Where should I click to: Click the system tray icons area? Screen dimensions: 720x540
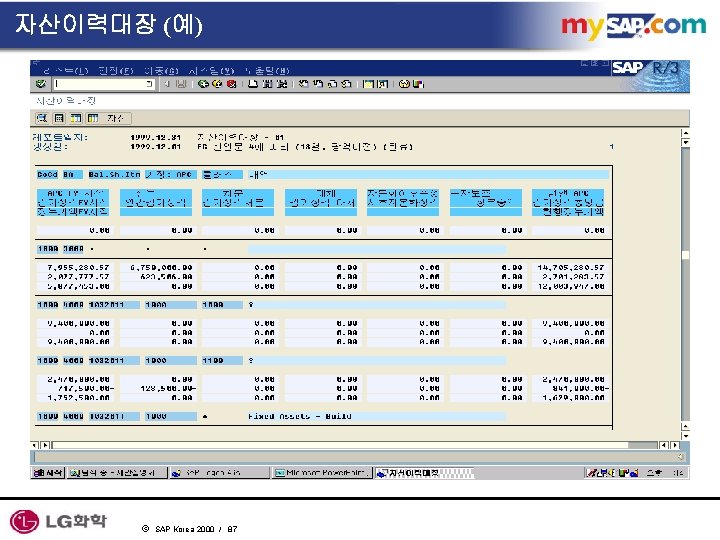pos(612,472)
